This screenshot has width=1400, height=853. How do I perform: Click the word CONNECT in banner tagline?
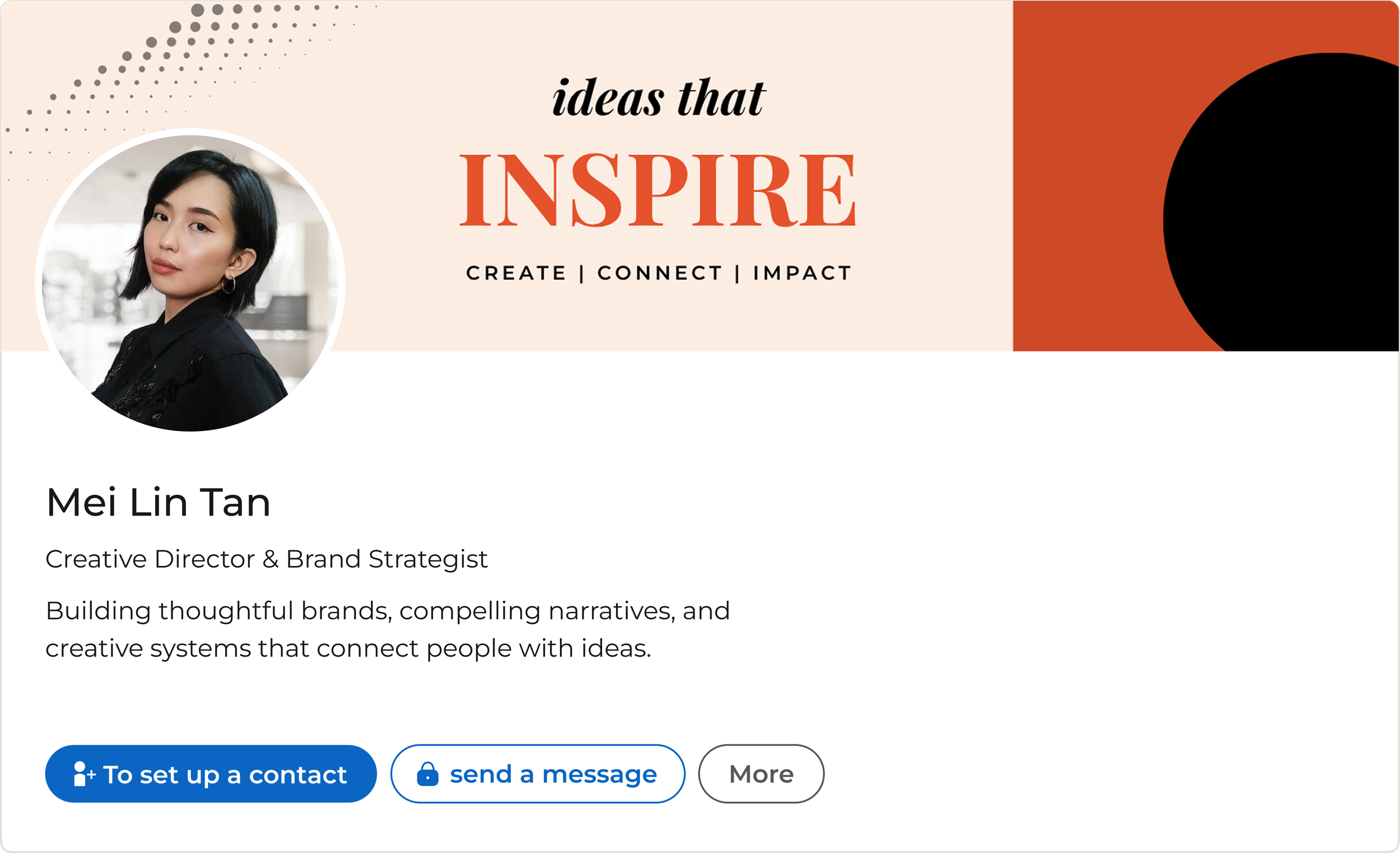660,273
